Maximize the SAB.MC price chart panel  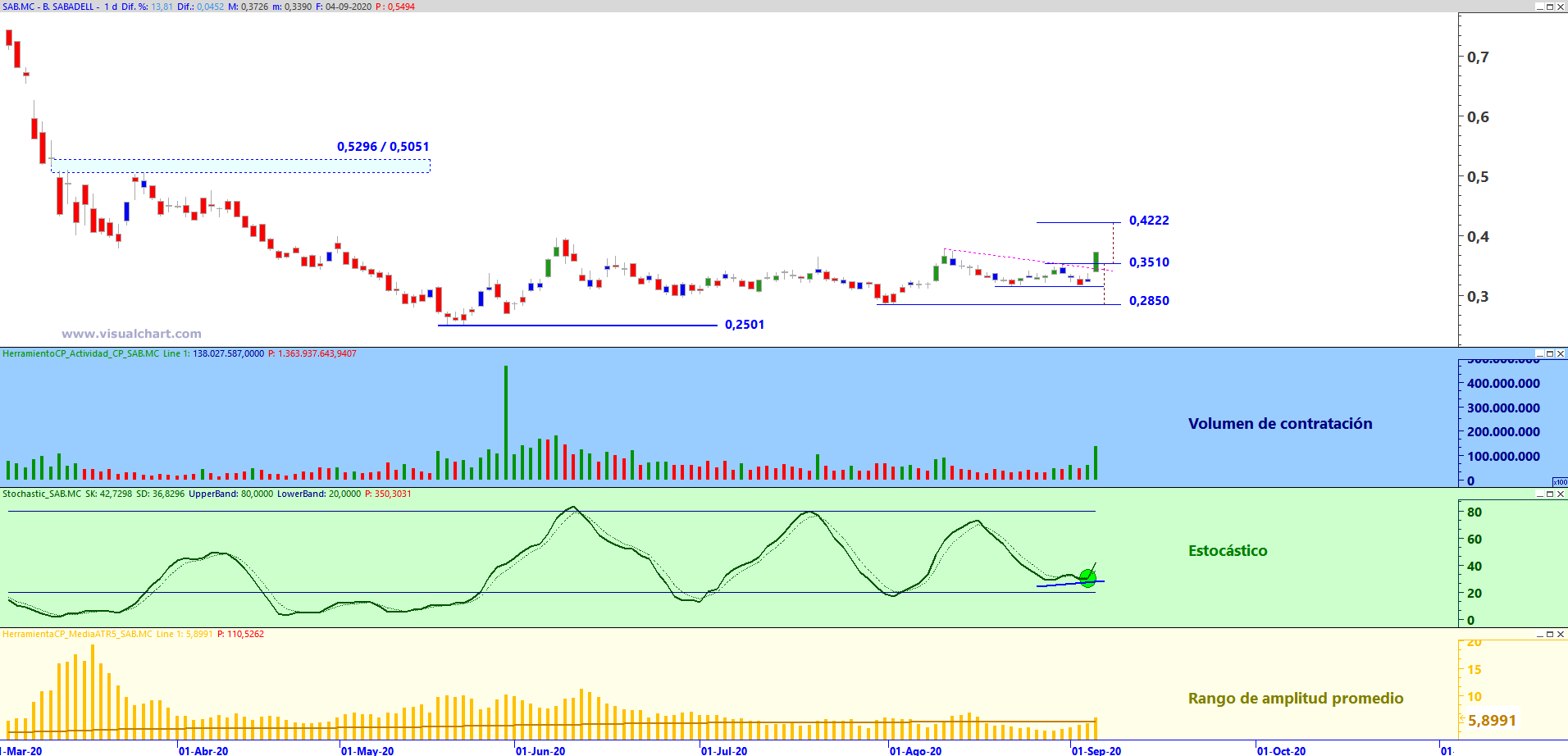click(1550, 7)
